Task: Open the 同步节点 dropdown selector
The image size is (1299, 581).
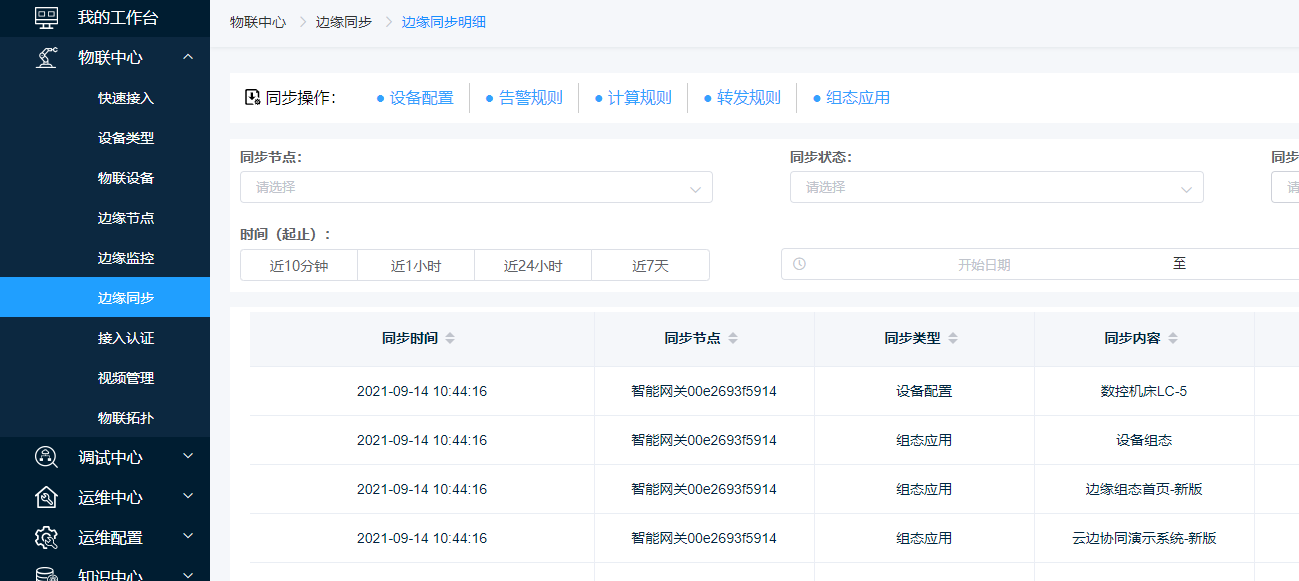Action: click(x=476, y=187)
